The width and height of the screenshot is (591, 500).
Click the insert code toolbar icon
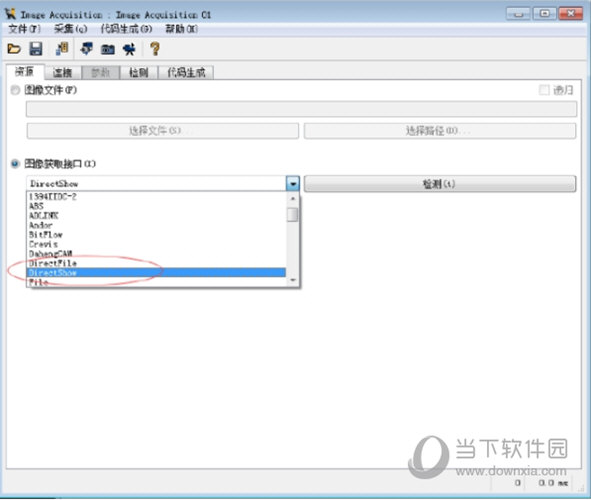[62, 49]
